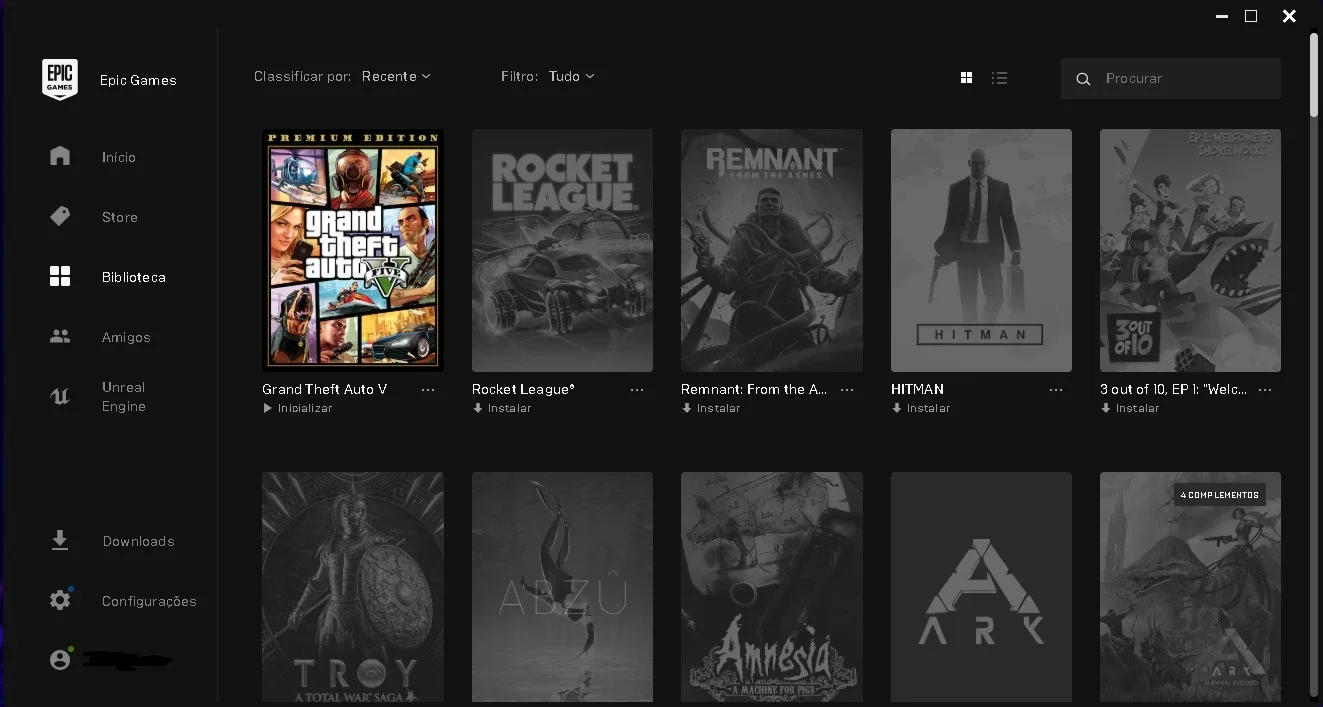Viewport: 1323px width, 707px height.
Task: Open Configurações label in sidebar
Action: pos(149,601)
